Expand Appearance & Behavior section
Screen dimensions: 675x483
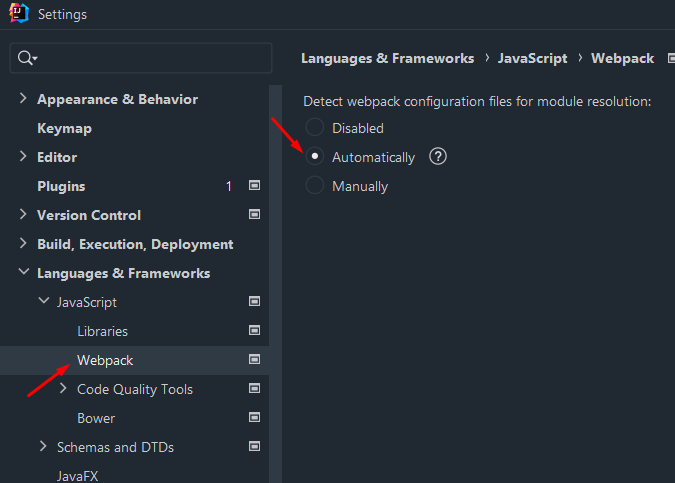[23, 99]
